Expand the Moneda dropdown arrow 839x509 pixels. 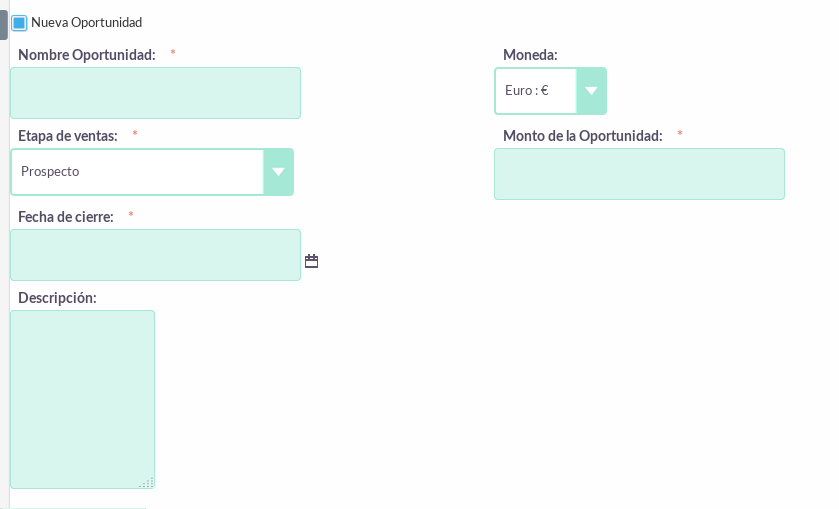591,91
